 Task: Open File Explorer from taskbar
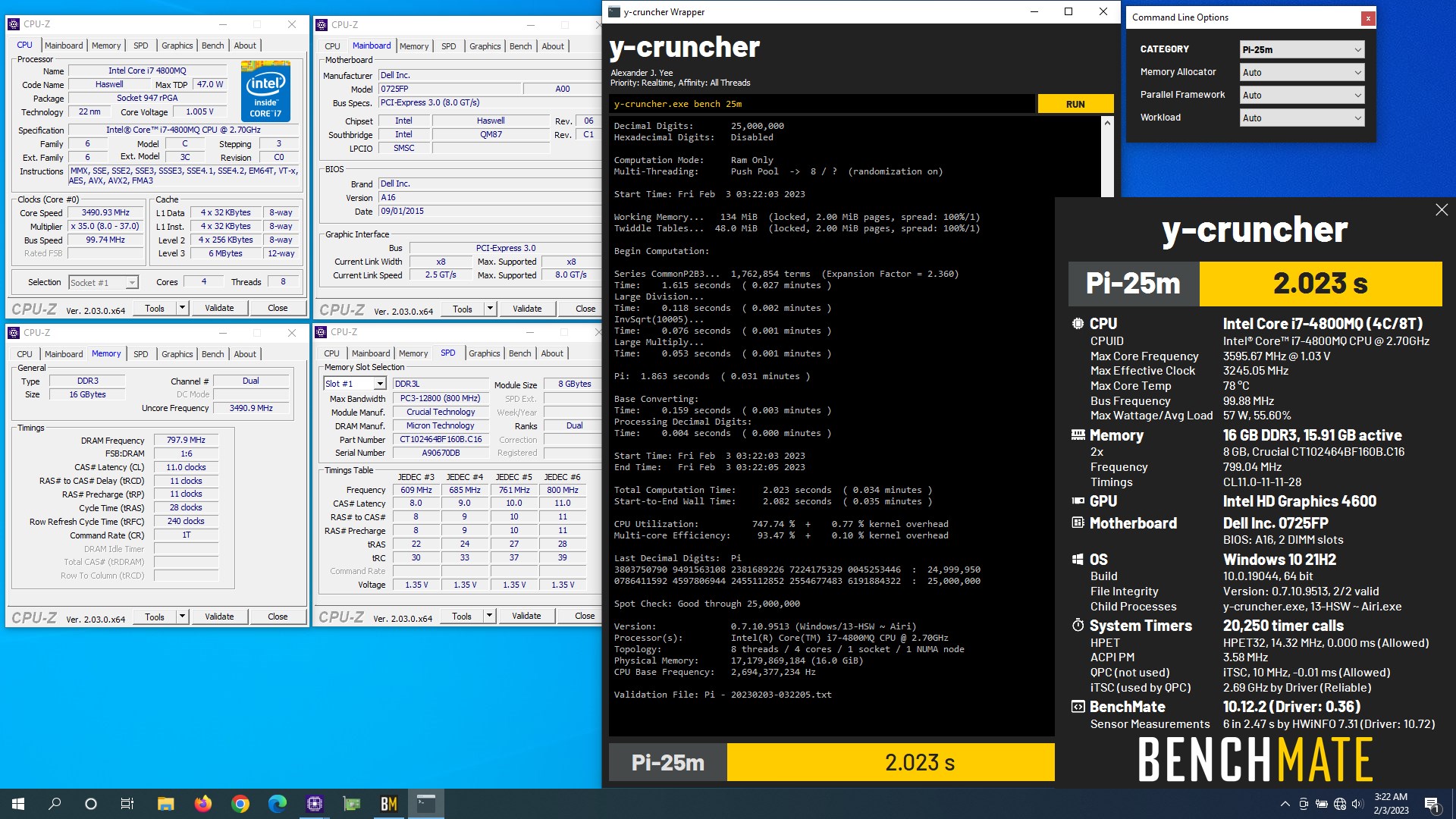[x=166, y=804]
